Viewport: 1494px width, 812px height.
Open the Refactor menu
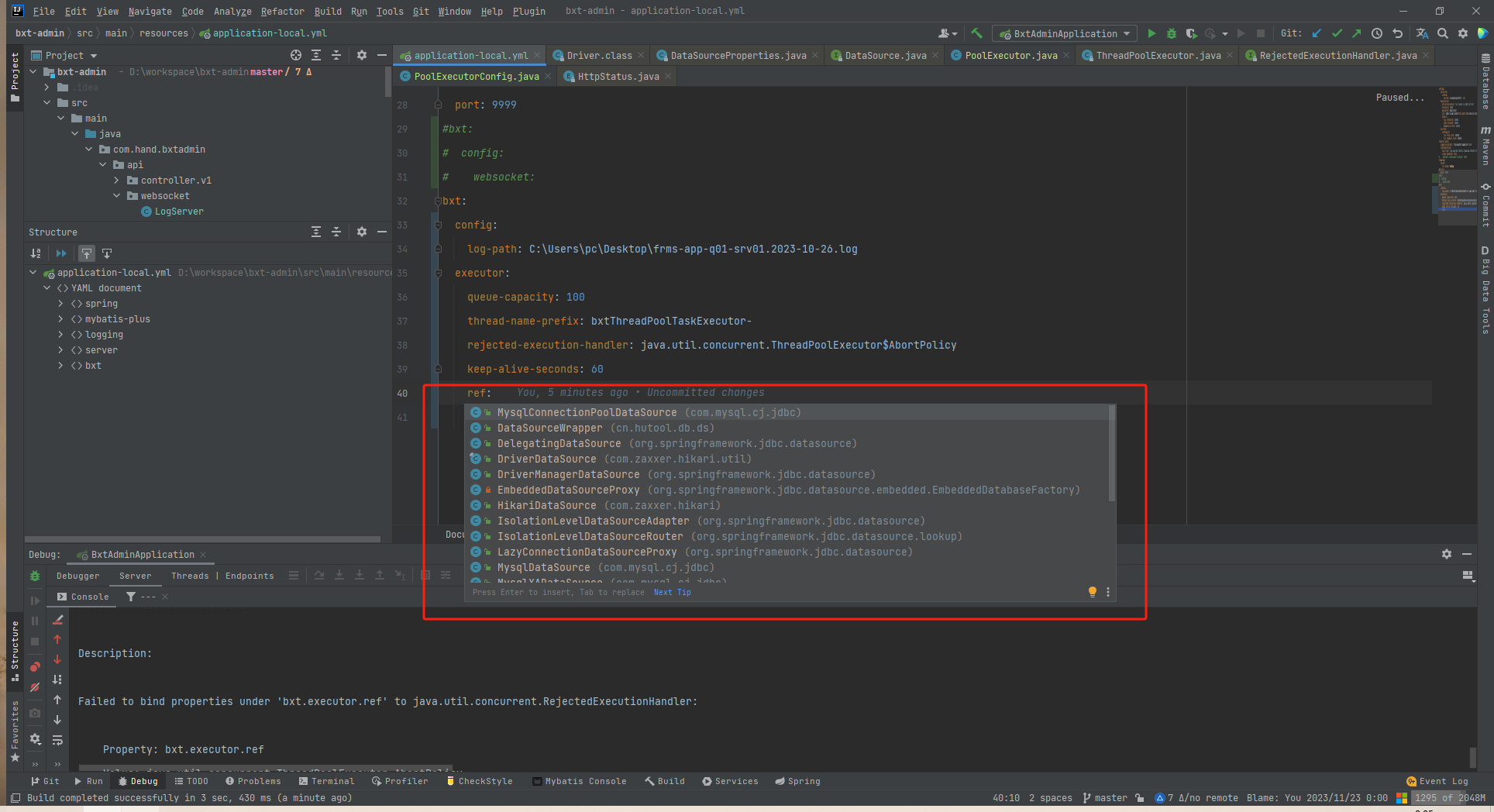(282, 11)
